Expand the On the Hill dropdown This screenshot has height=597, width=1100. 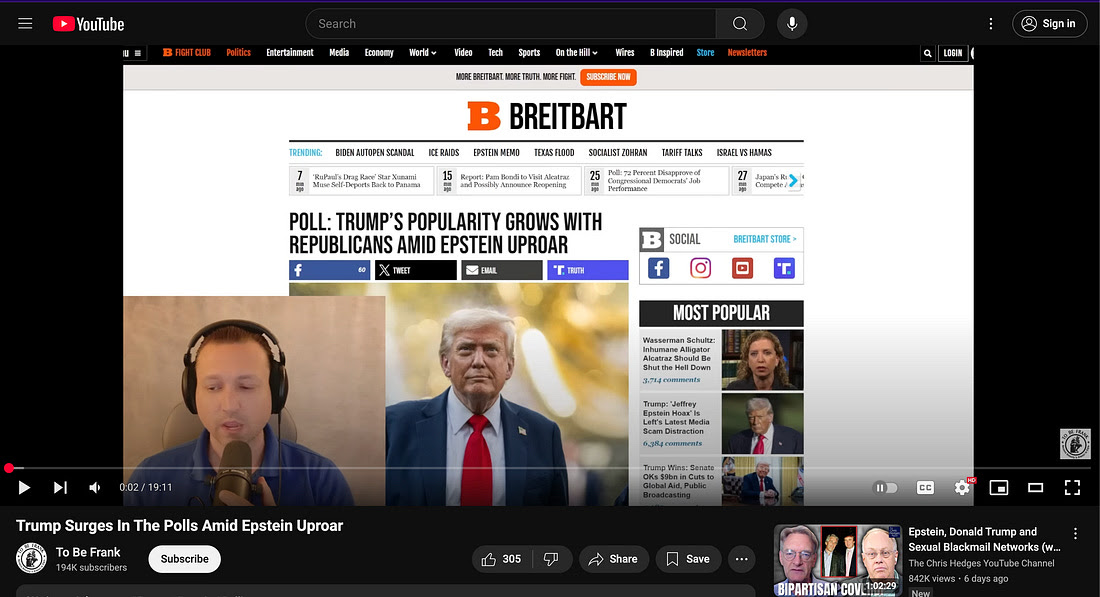tap(577, 53)
